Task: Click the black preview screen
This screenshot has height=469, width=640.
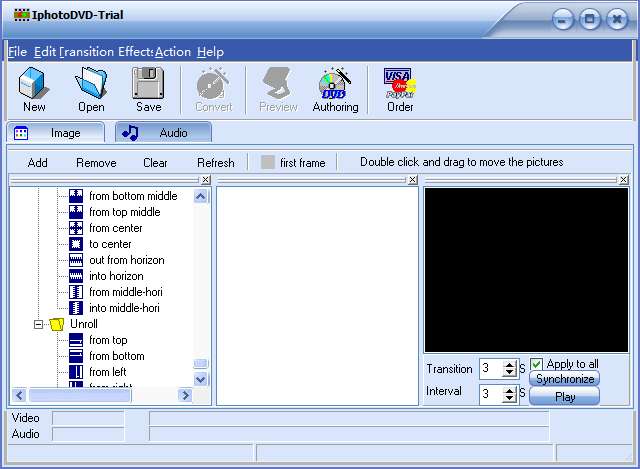Action: coord(526,270)
